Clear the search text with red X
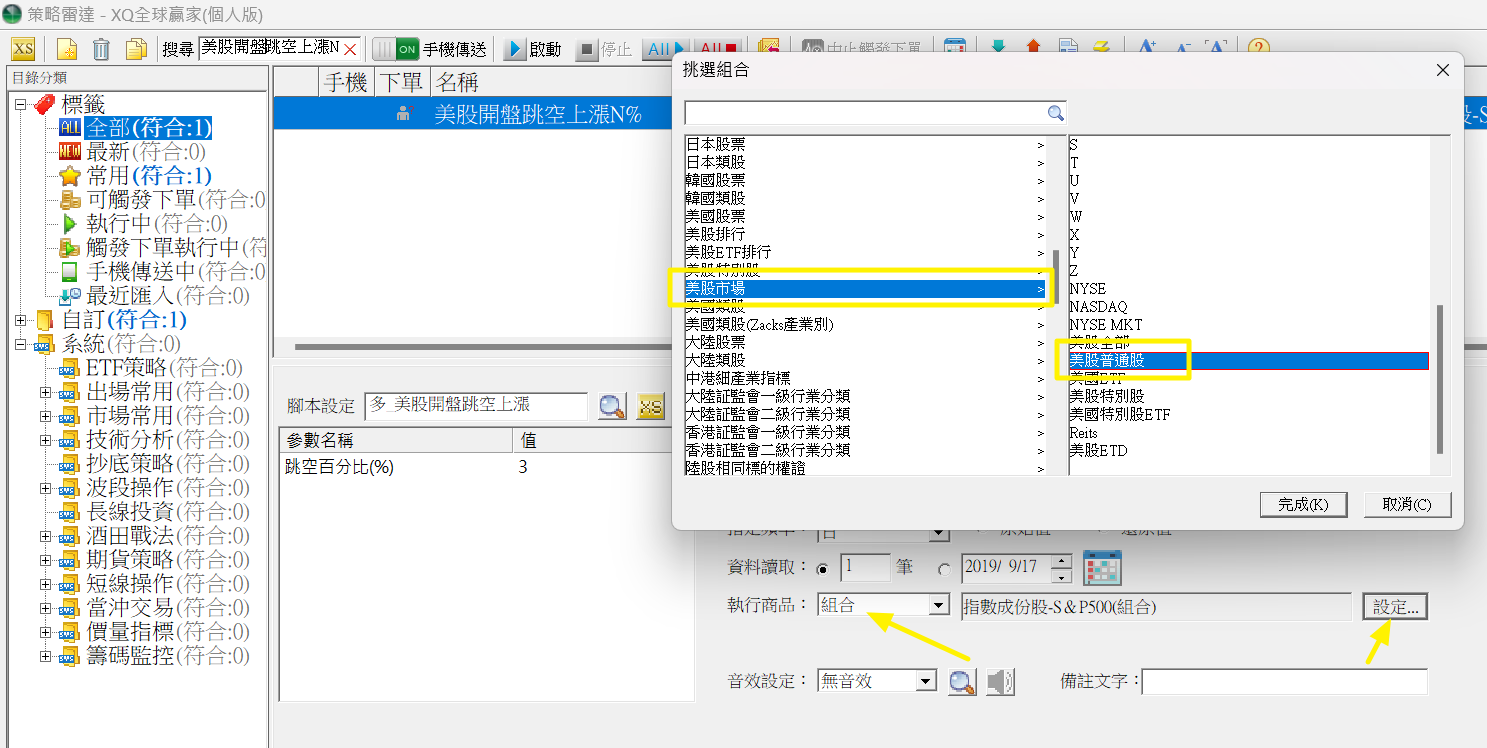This screenshot has width=1487, height=748. coord(350,49)
